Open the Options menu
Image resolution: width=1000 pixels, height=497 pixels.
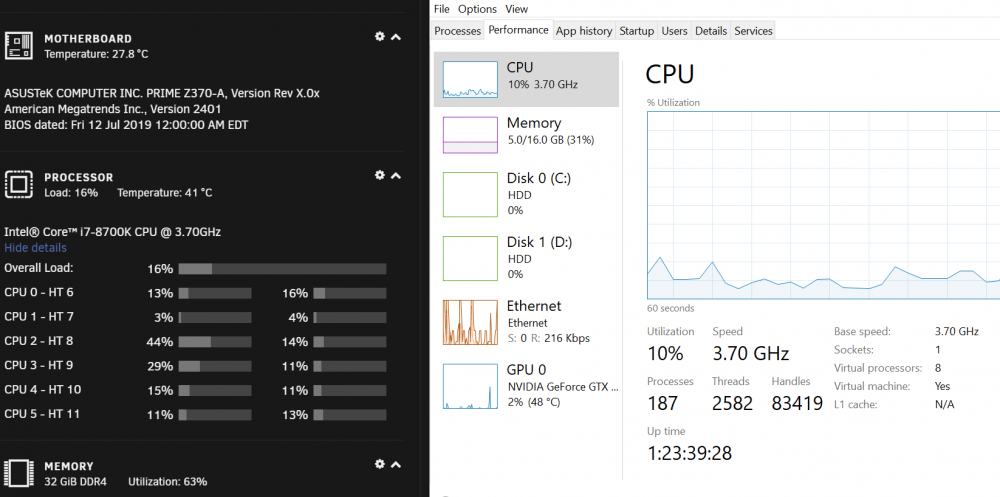click(x=477, y=9)
